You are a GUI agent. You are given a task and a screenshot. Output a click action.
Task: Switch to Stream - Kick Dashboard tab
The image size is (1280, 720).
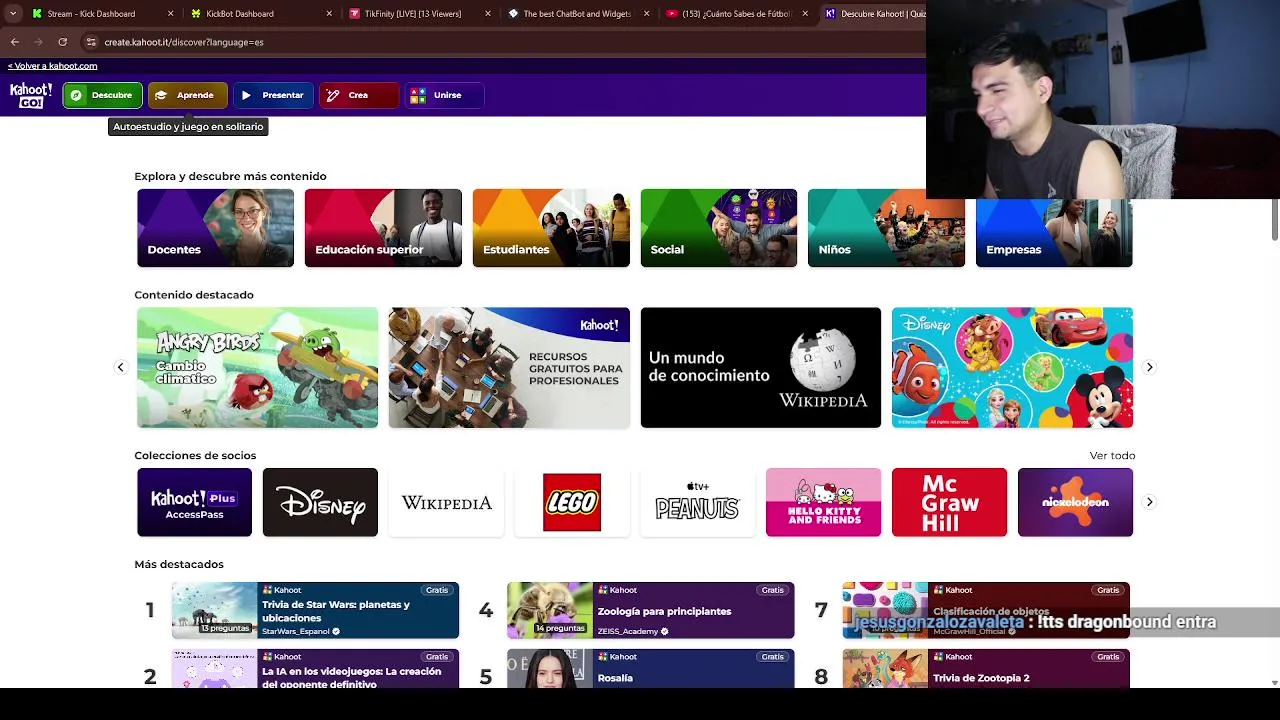click(90, 14)
